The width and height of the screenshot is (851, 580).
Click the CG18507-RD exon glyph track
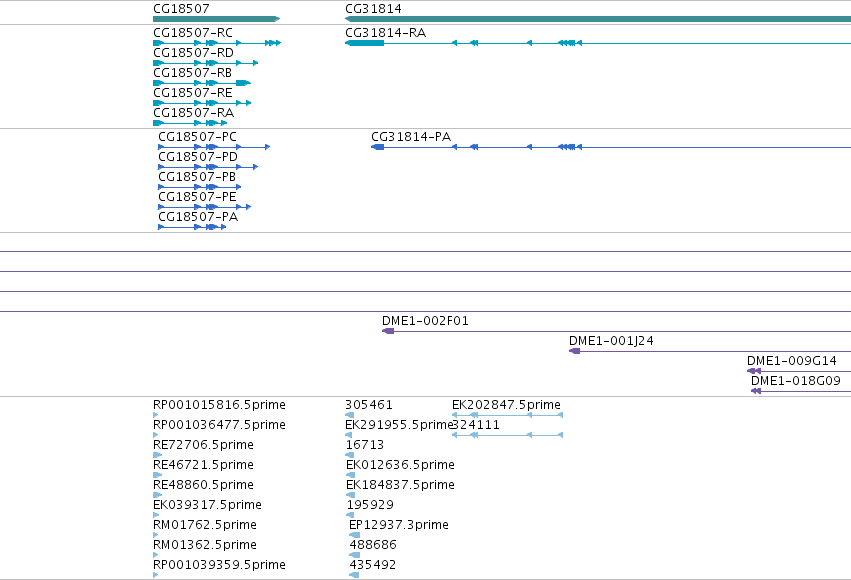[x=206, y=63]
